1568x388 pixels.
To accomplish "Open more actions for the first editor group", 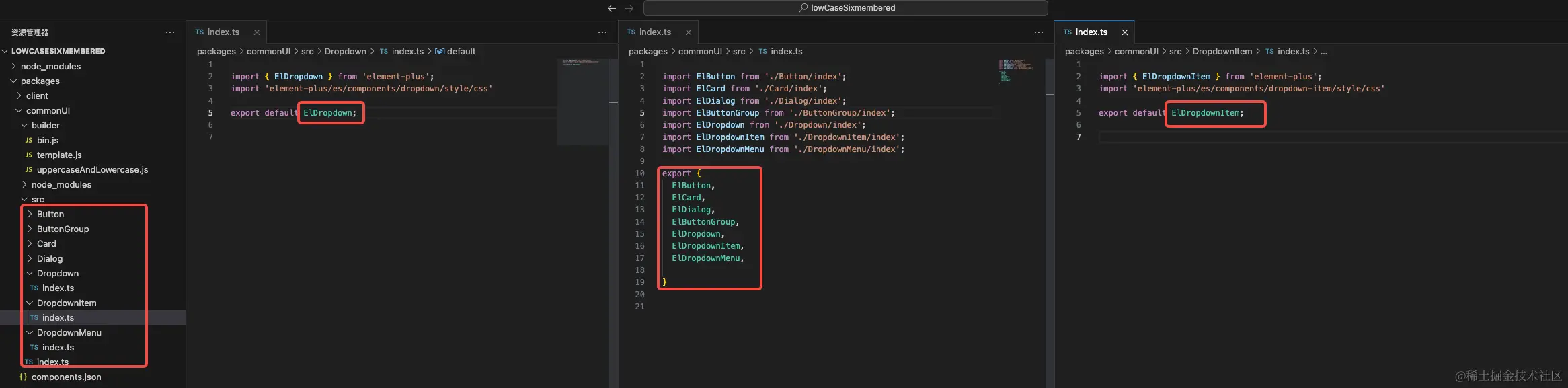I will pyautogui.click(x=602, y=32).
